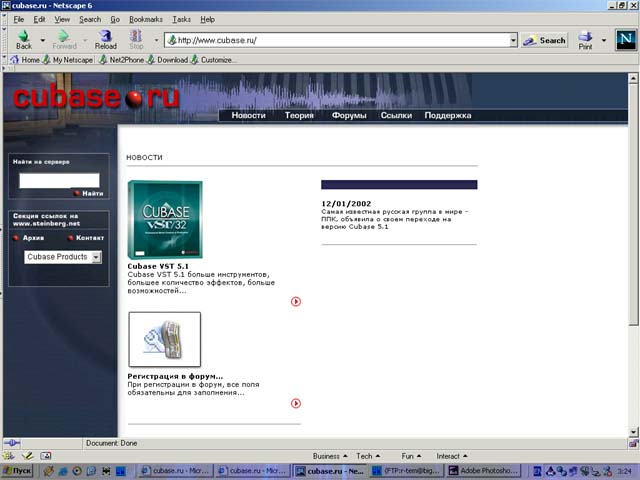Open the Home bookmark in personal toolbar
This screenshot has height=480, width=640.
(x=25, y=60)
